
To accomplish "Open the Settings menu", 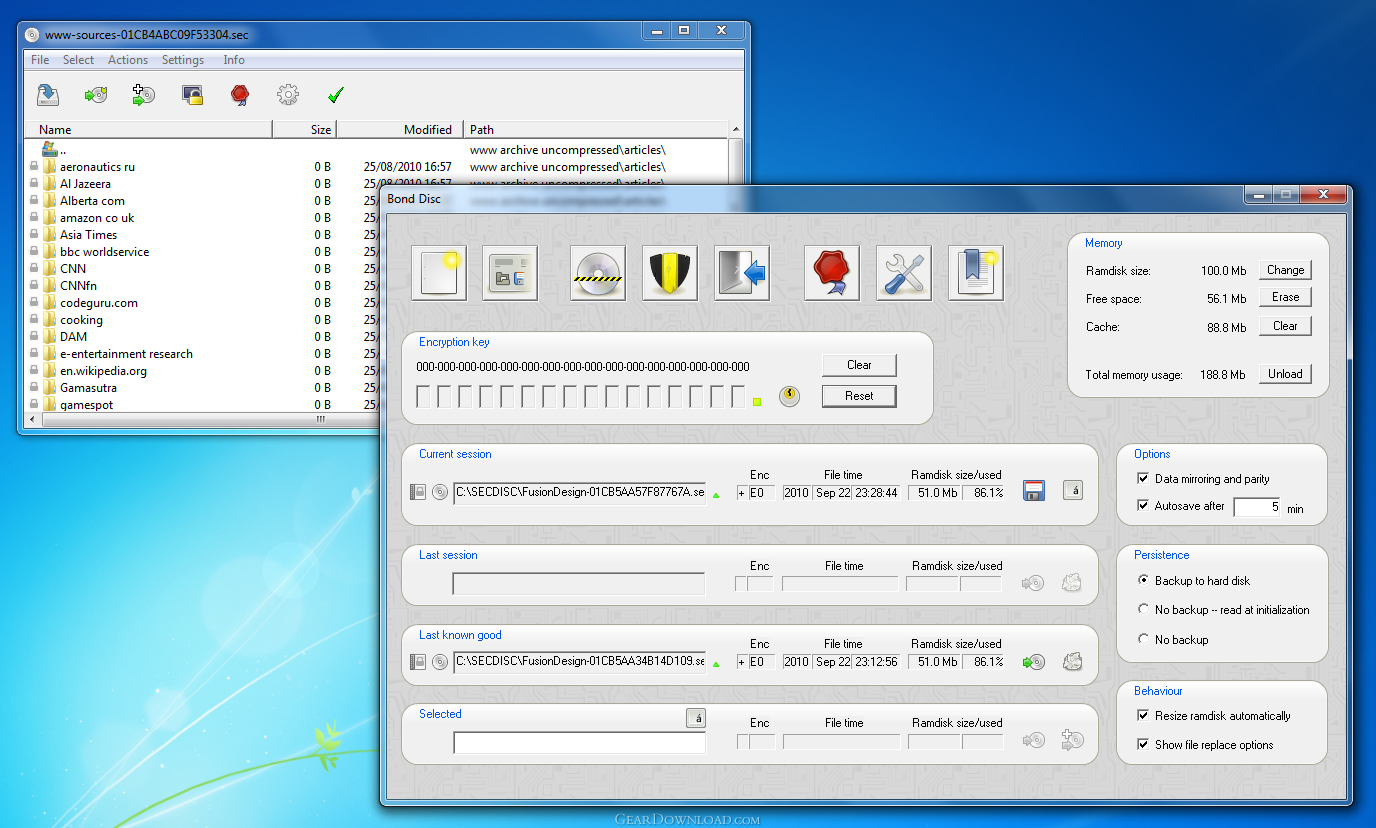I will point(183,60).
